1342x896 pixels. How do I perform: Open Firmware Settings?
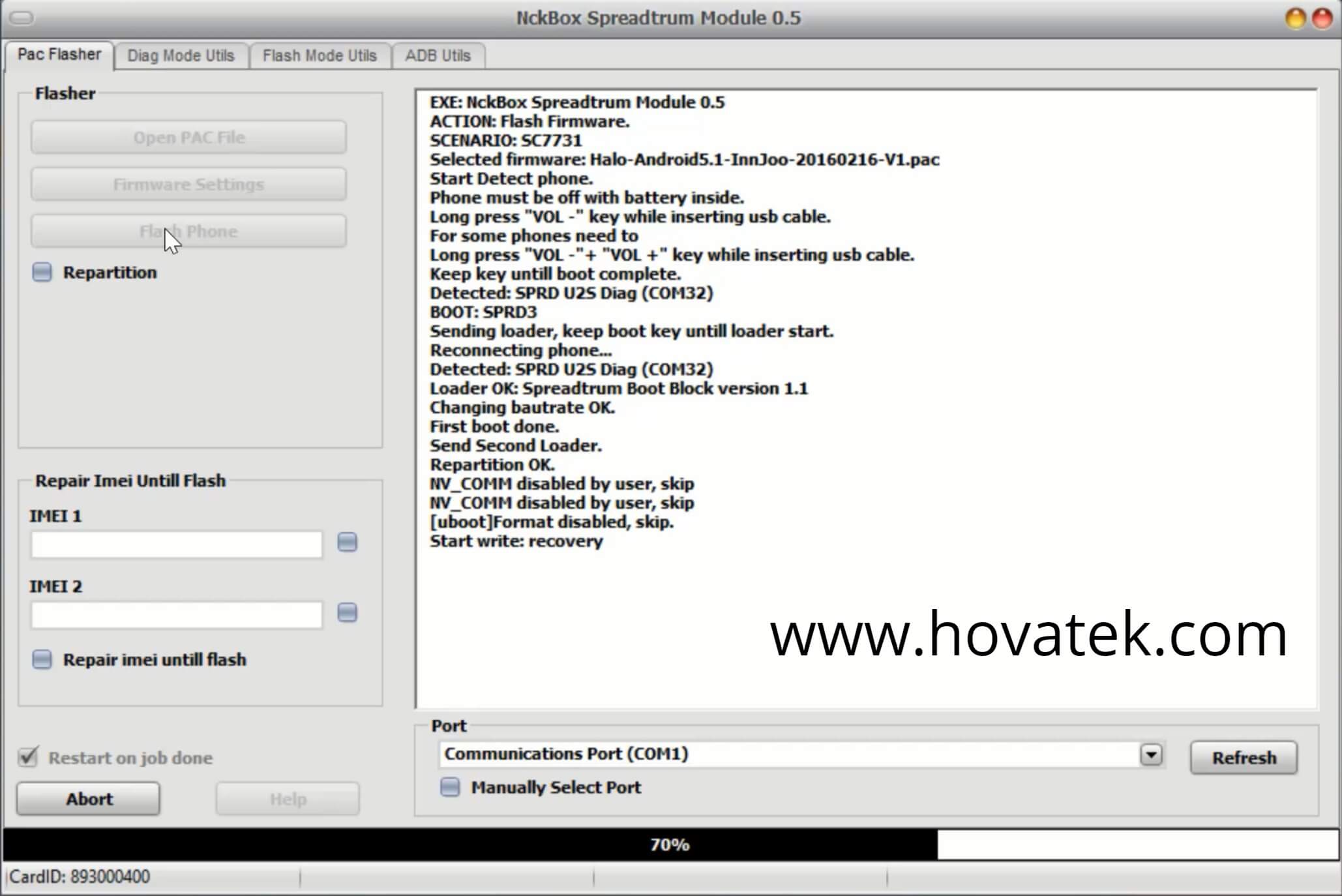tap(188, 185)
